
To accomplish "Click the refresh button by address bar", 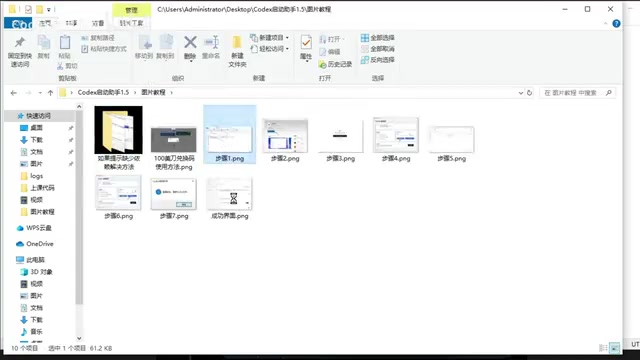I will 529,93.
